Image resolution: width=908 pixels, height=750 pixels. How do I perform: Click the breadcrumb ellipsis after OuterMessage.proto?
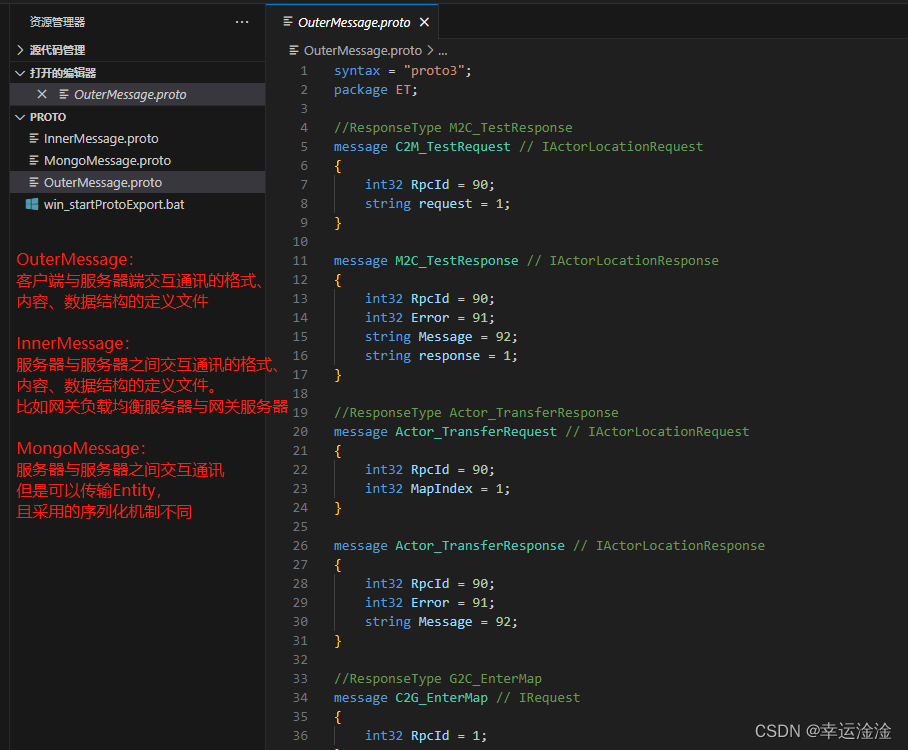pyautogui.click(x=442, y=51)
